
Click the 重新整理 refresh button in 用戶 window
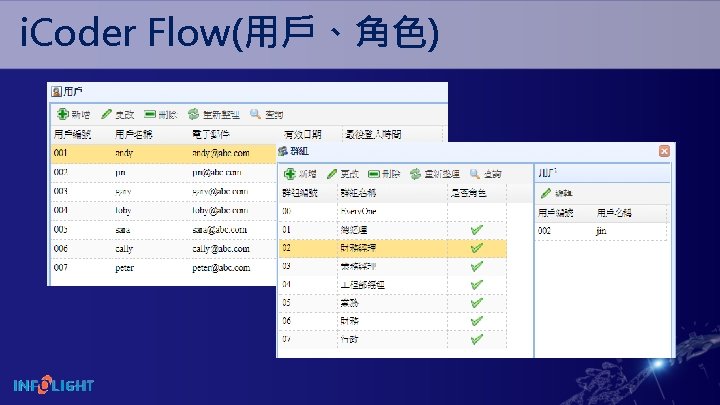point(214,114)
